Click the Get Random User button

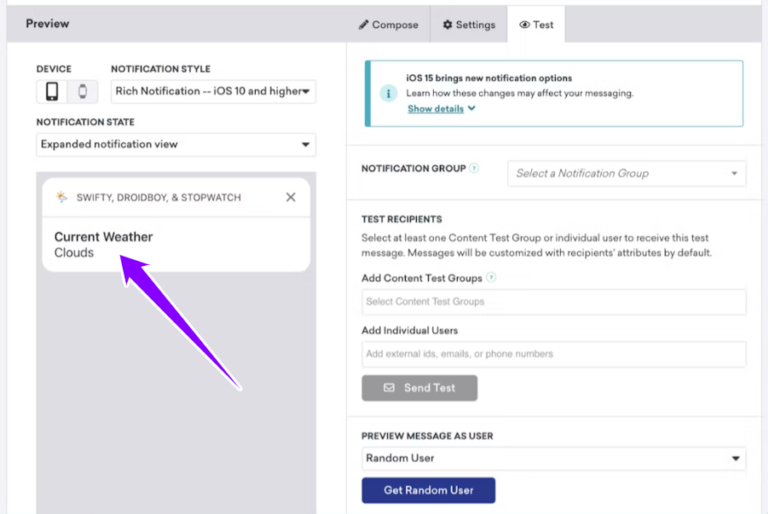point(428,490)
